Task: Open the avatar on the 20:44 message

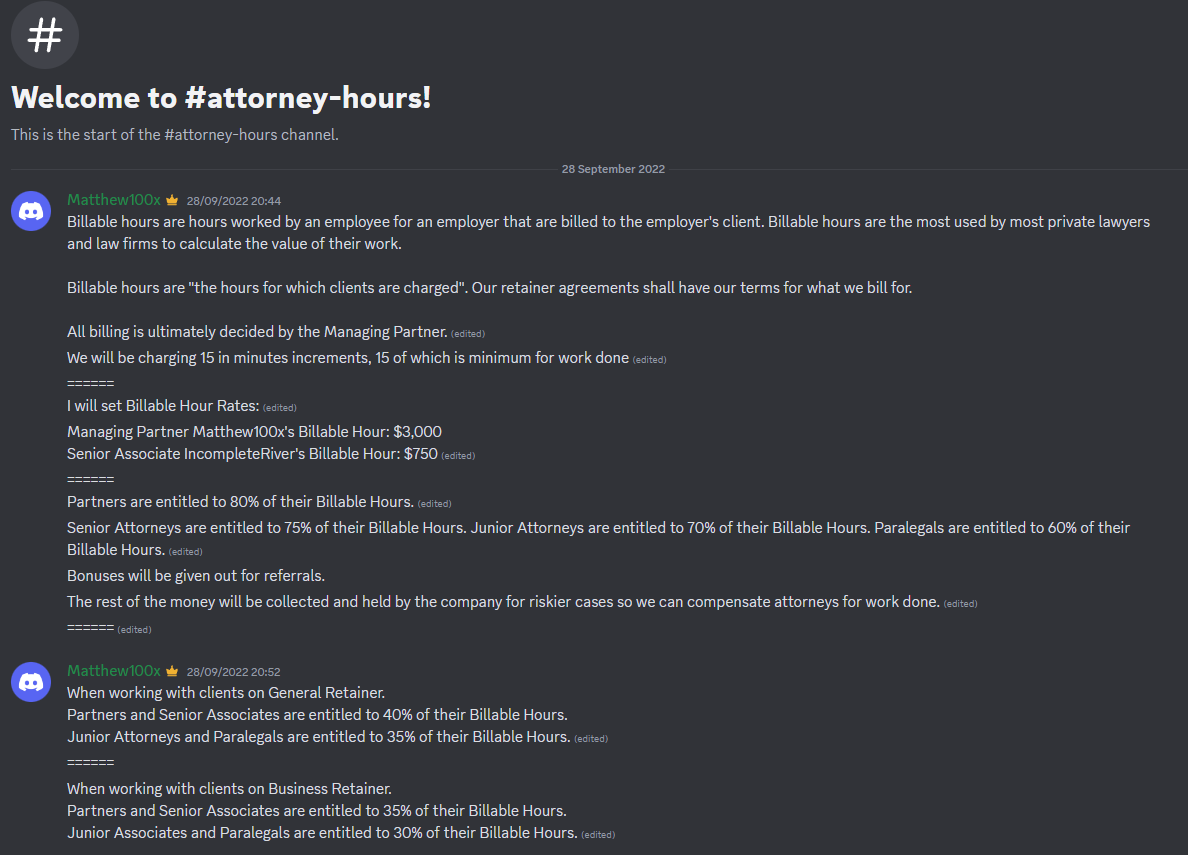Action: [31, 211]
